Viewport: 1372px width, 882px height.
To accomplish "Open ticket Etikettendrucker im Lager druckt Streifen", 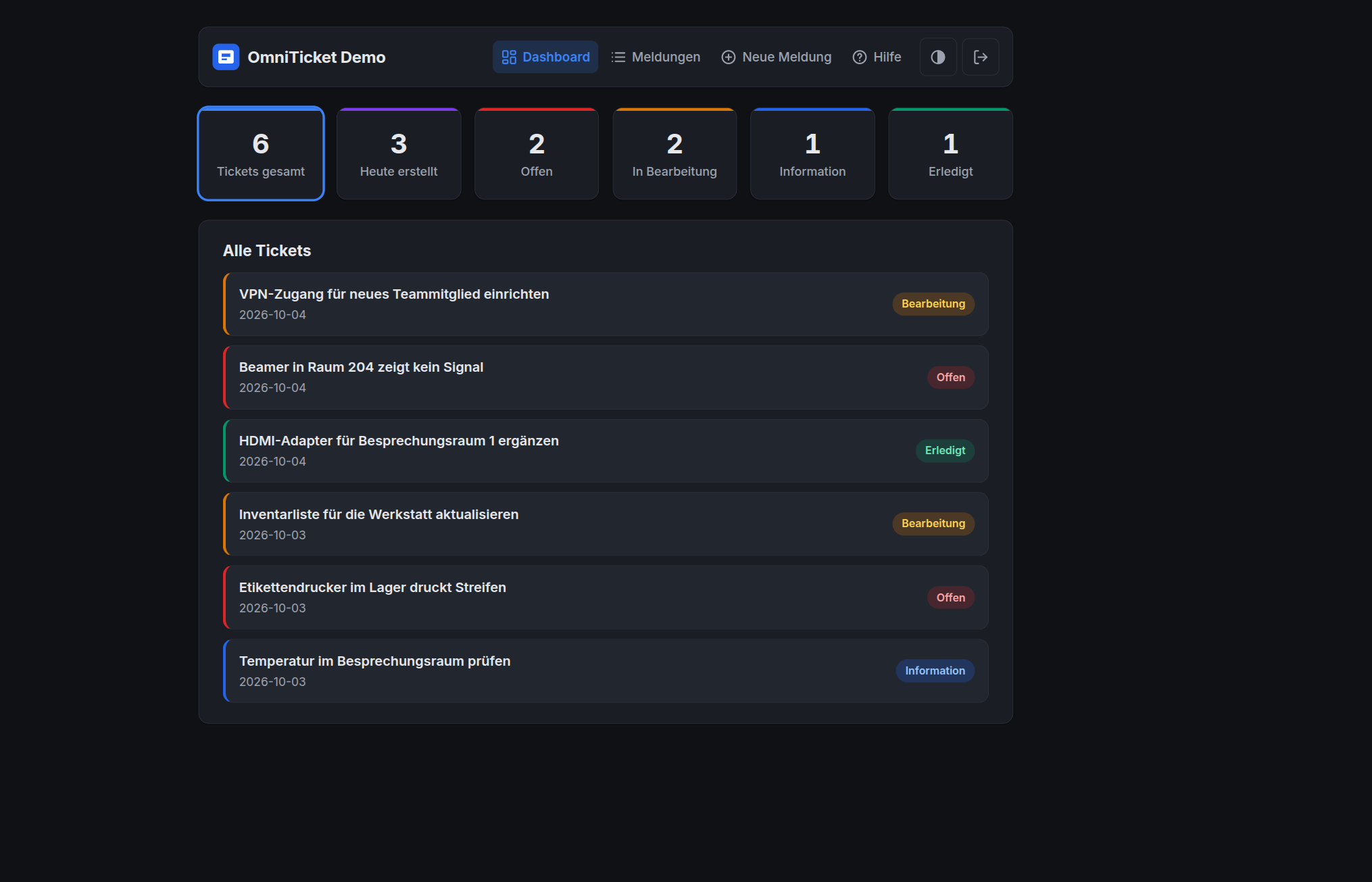I will [606, 597].
